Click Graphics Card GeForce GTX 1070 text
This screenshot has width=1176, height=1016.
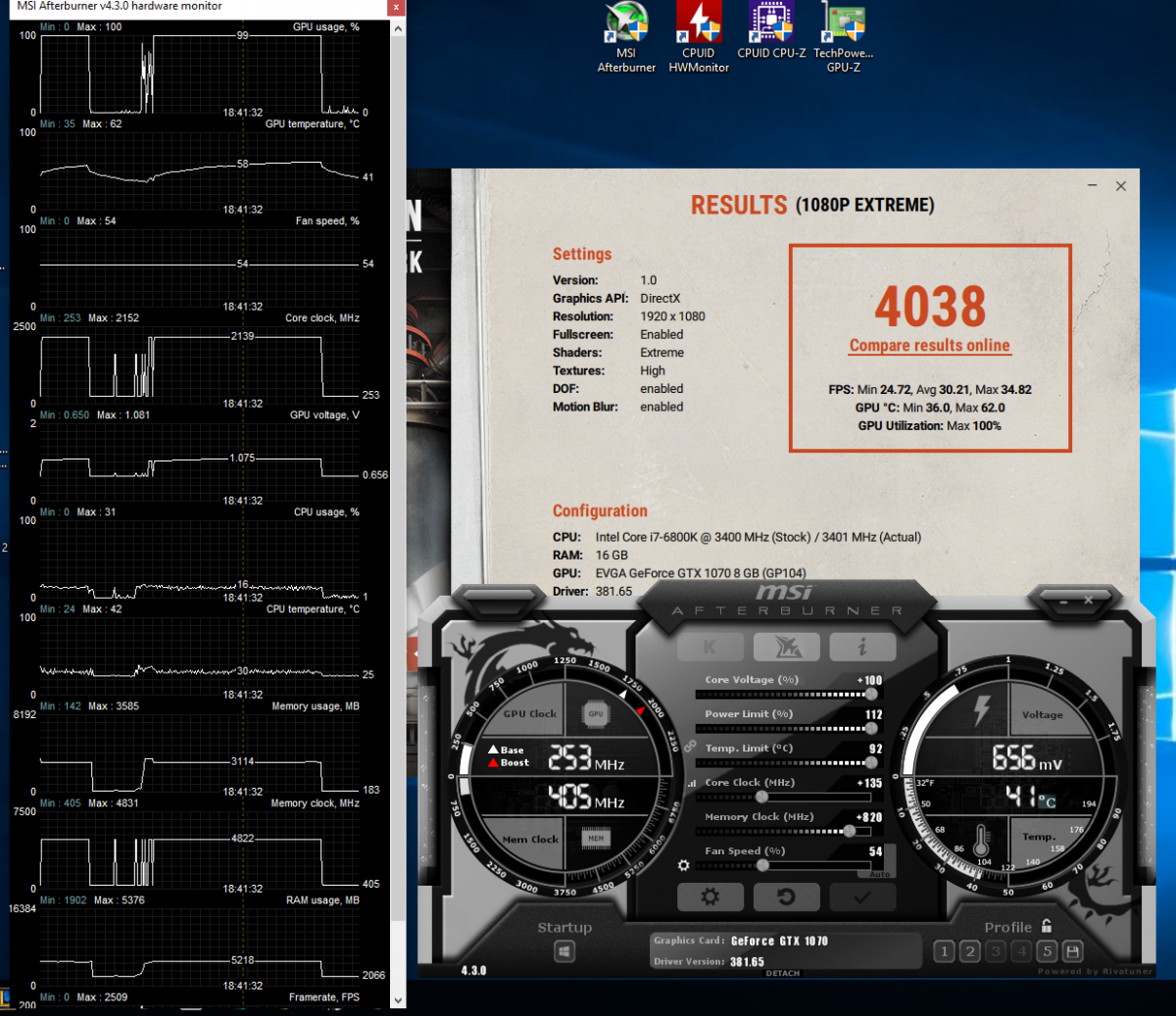(741, 941)
